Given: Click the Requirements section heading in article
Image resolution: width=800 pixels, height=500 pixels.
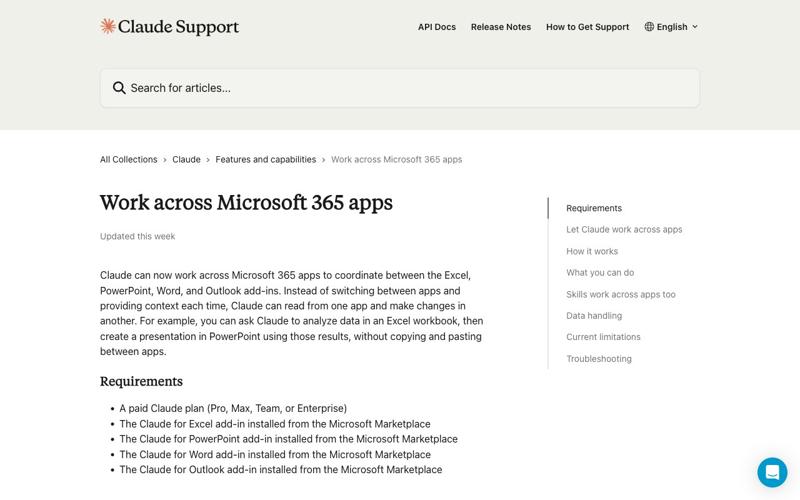Looking at the screenshot, I should [x=141, y=381].
